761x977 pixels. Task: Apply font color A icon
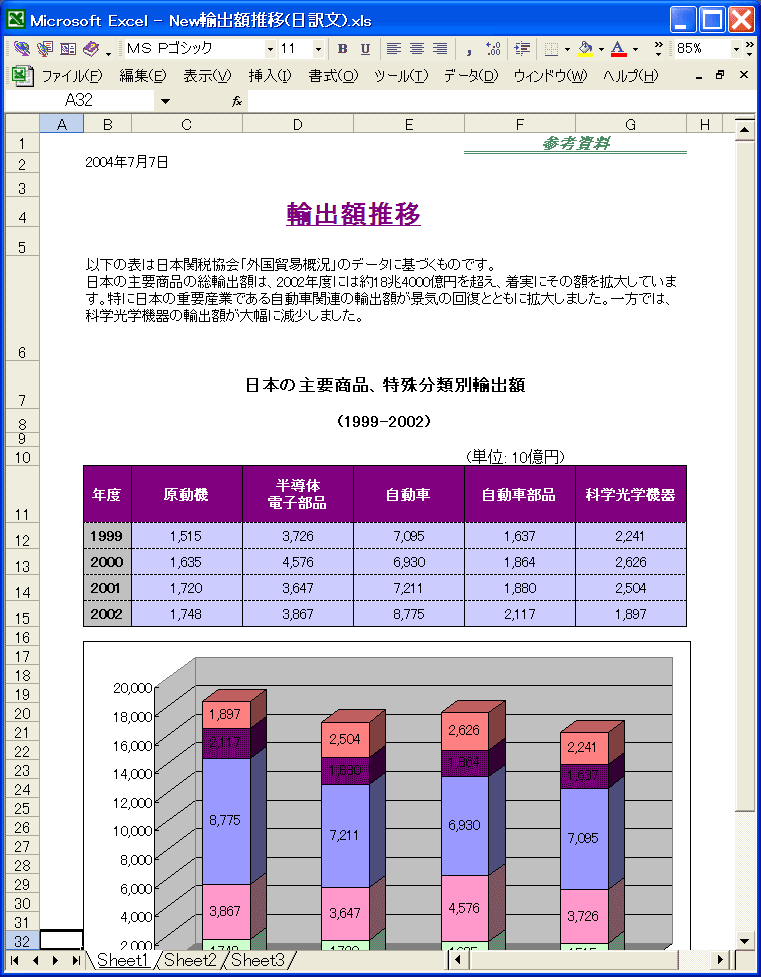[618, 49]
